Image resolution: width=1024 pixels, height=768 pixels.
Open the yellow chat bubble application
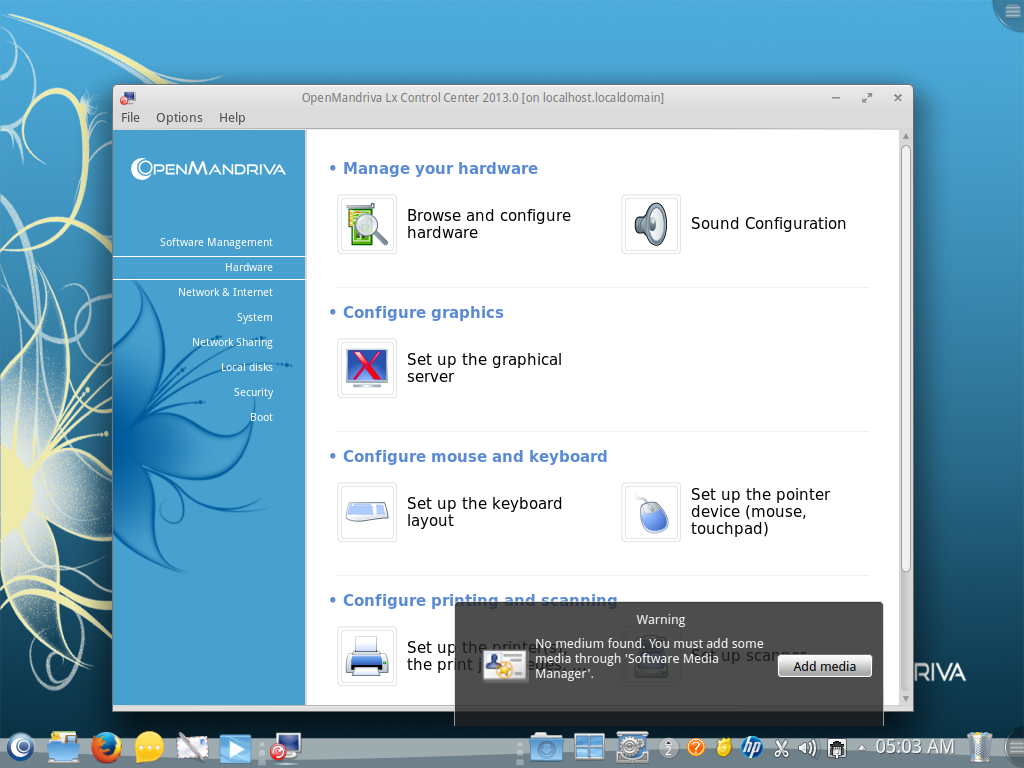tap(149, 746)
